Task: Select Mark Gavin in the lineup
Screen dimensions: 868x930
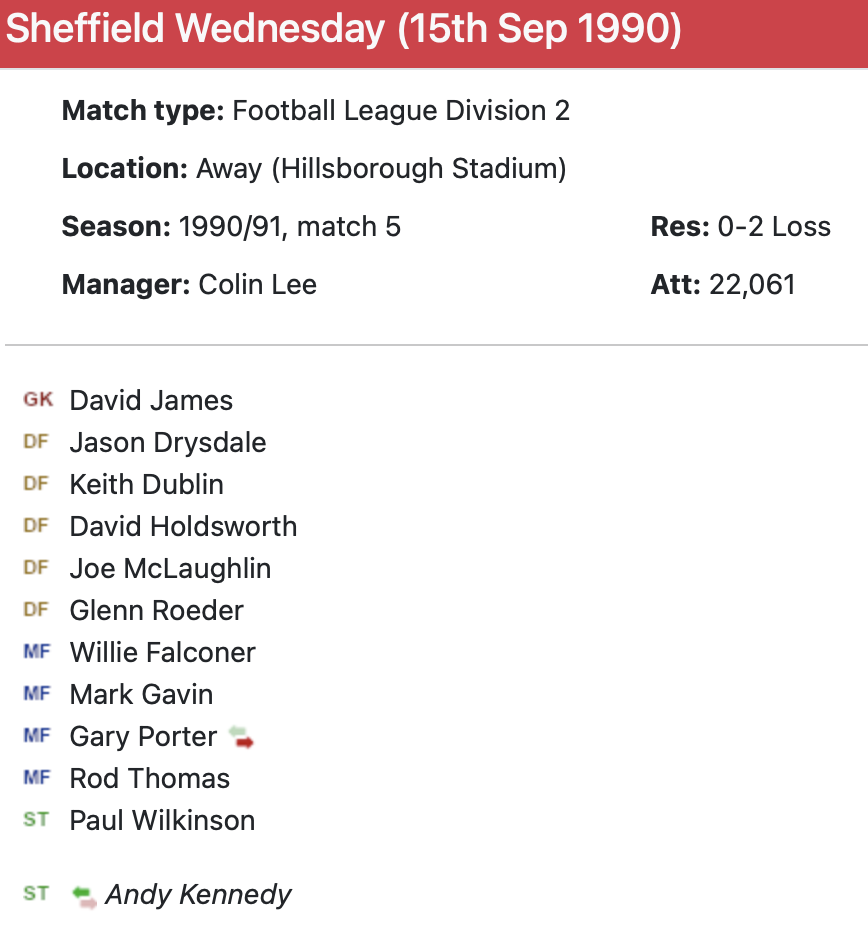Action: pos(141,695)
